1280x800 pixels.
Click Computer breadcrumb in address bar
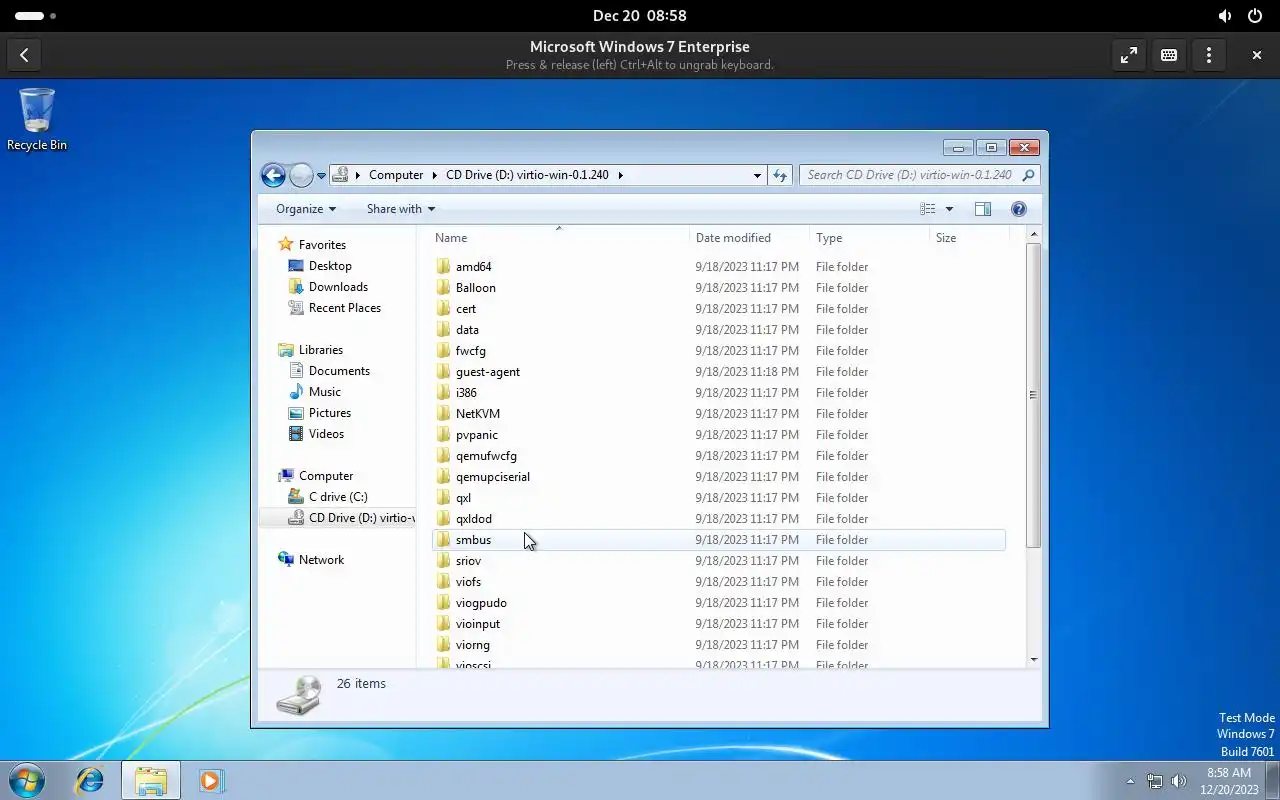click(396, 175)
